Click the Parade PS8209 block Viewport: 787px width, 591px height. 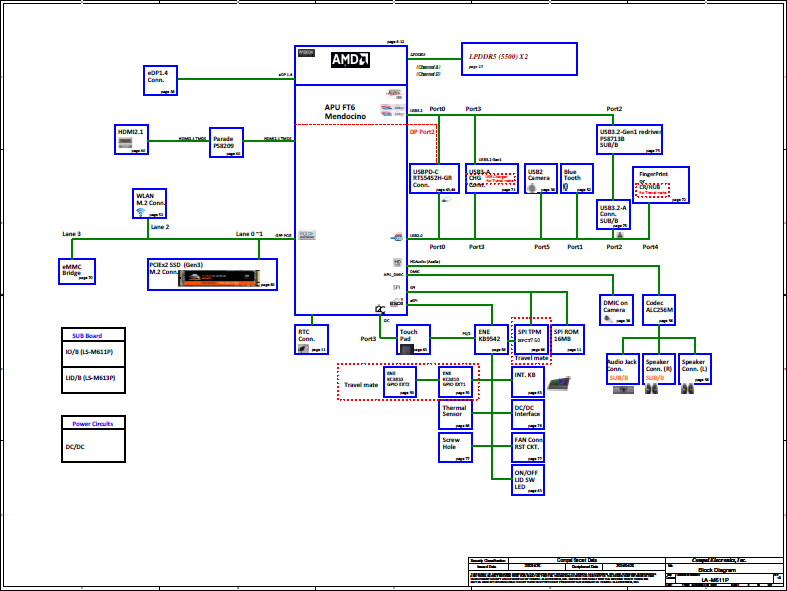pos(227,142)
